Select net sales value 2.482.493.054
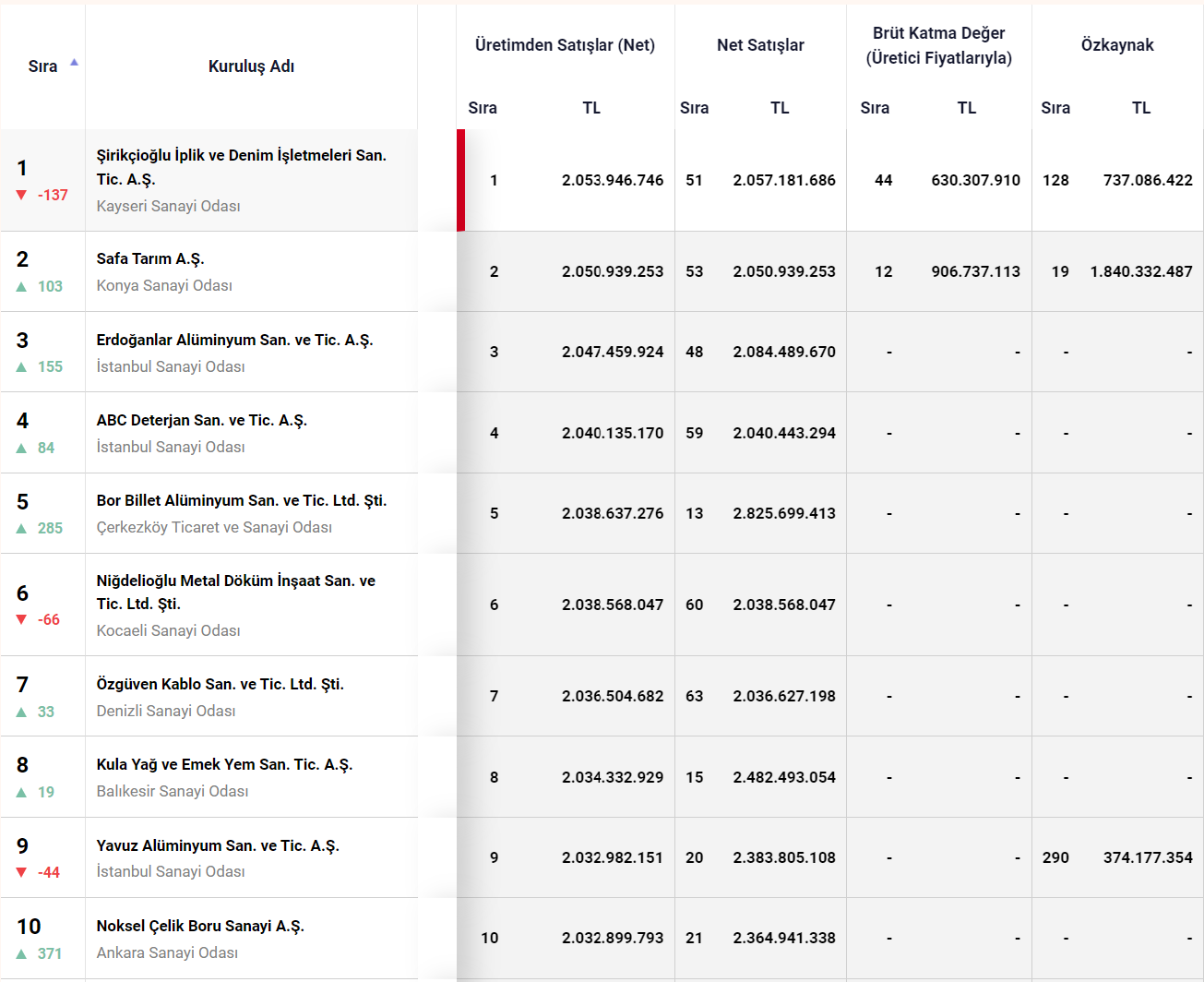 pyautogui.click(x=784, y=777)
